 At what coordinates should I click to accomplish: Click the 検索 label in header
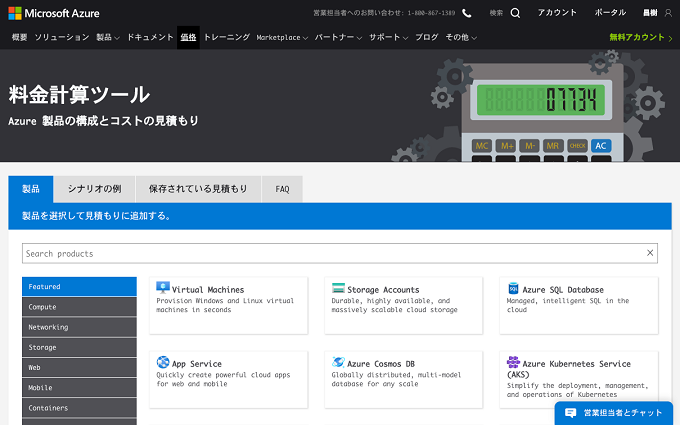tap(496, 13)
